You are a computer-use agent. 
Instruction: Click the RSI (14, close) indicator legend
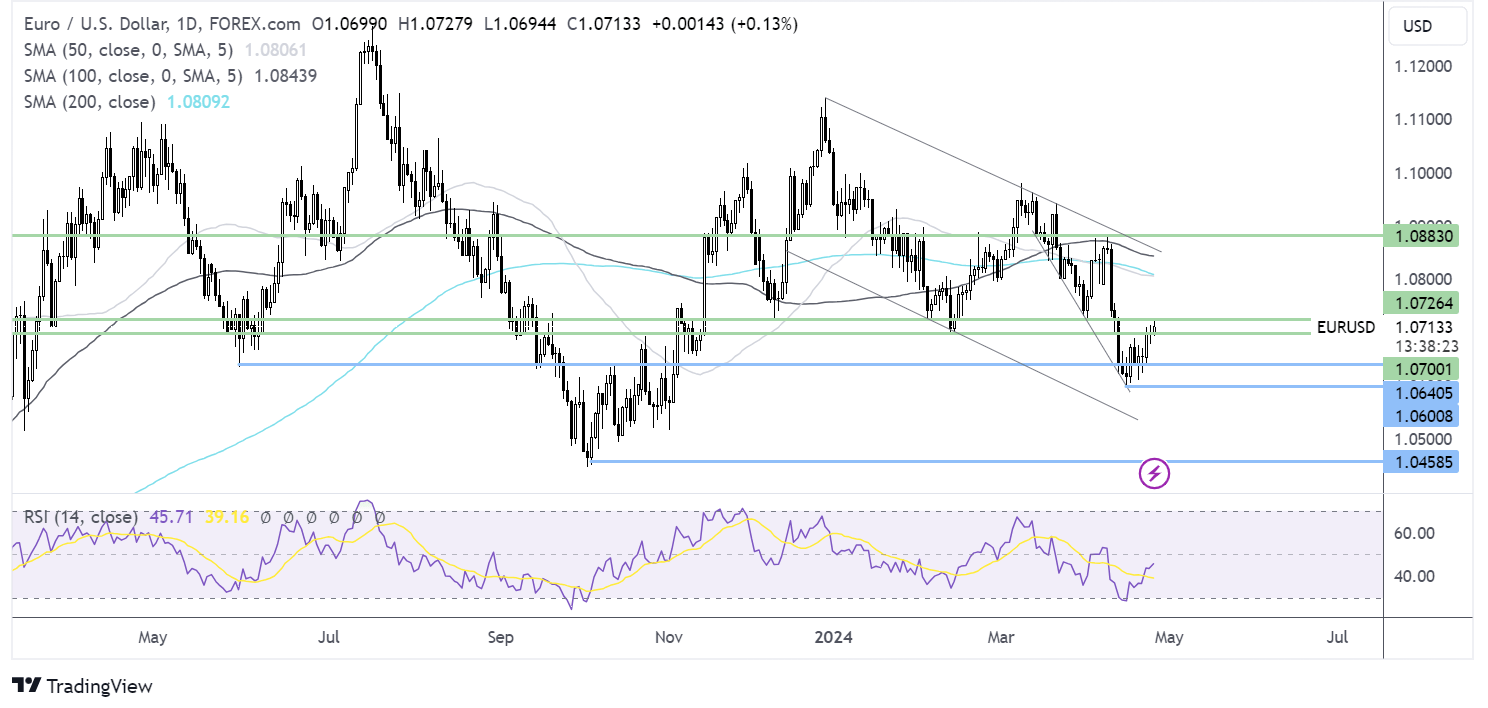tap(82, 517)
